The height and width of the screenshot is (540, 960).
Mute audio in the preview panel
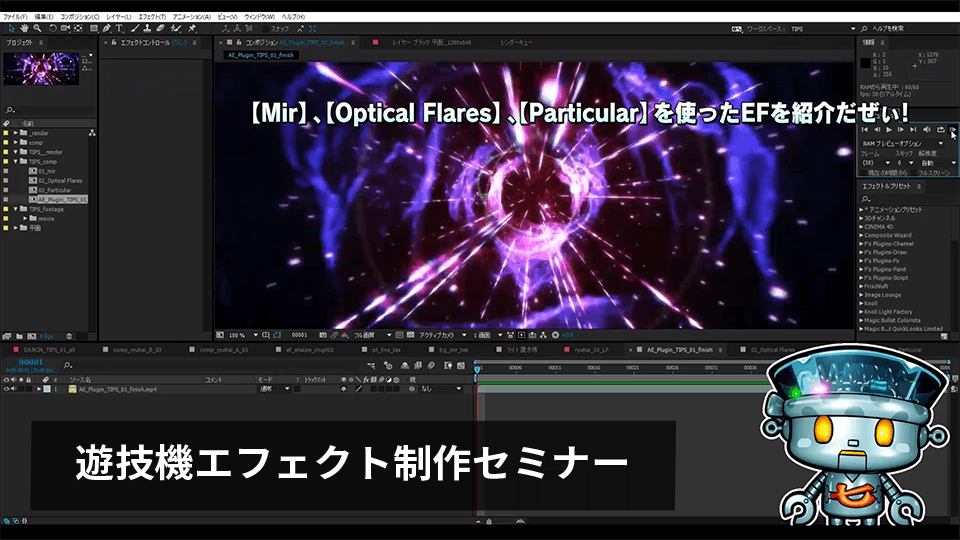(x=927, y=129)
